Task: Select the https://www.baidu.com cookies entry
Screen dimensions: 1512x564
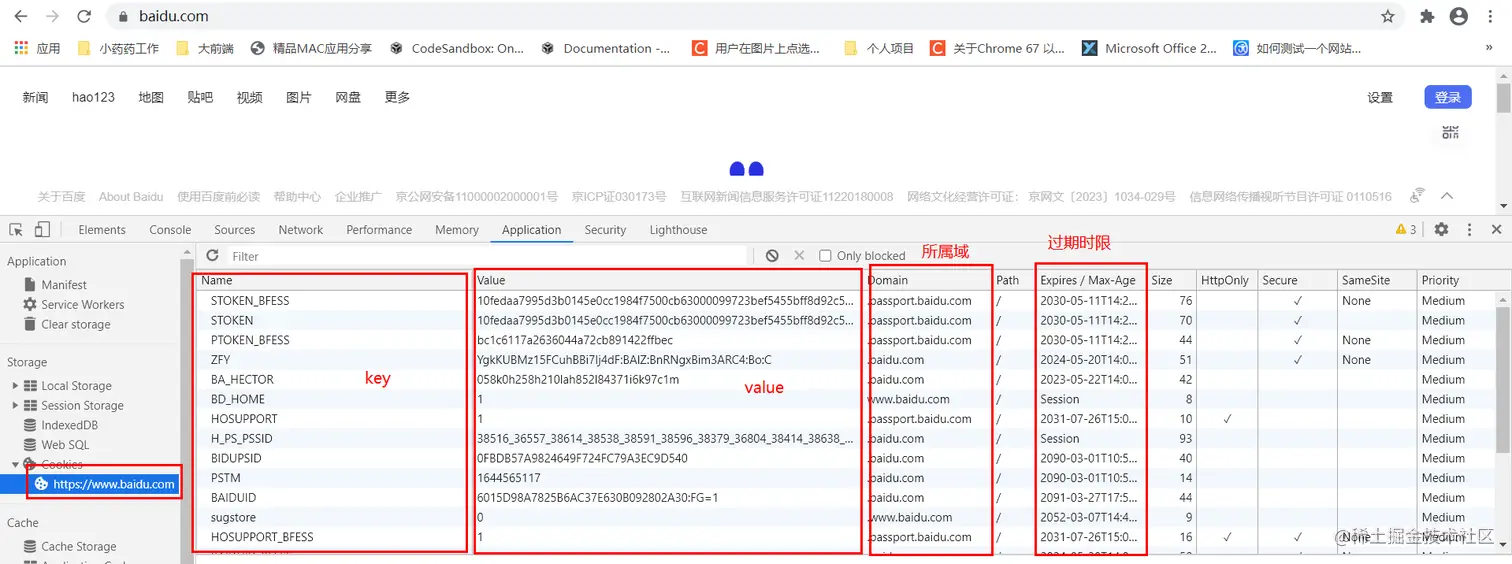Action: [105, 484]
